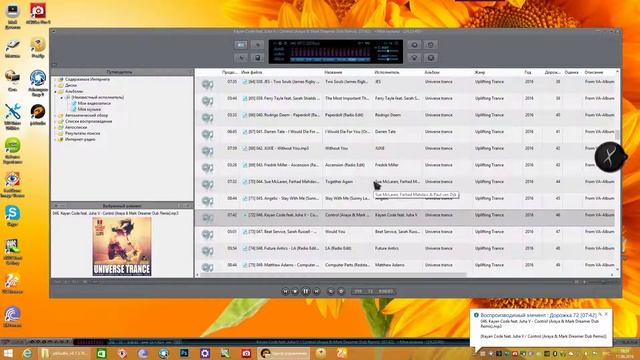Screen dimensions: 640x360
Task: Click the title 'I Would Die For You'
Action: pos(347,132)
